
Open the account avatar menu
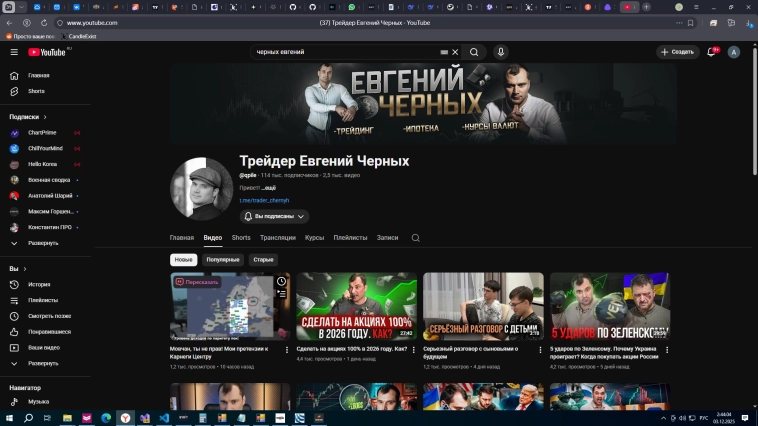(x=733, y=52)
